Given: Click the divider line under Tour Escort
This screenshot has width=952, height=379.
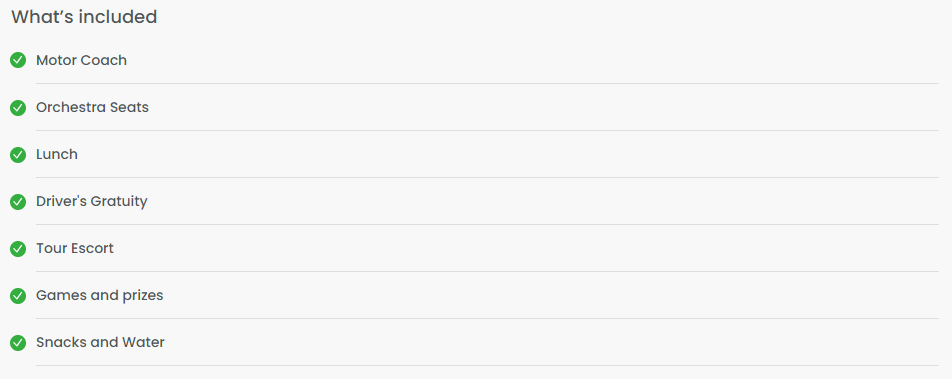Looking at the screenshot, I should [x=488, y=271].
